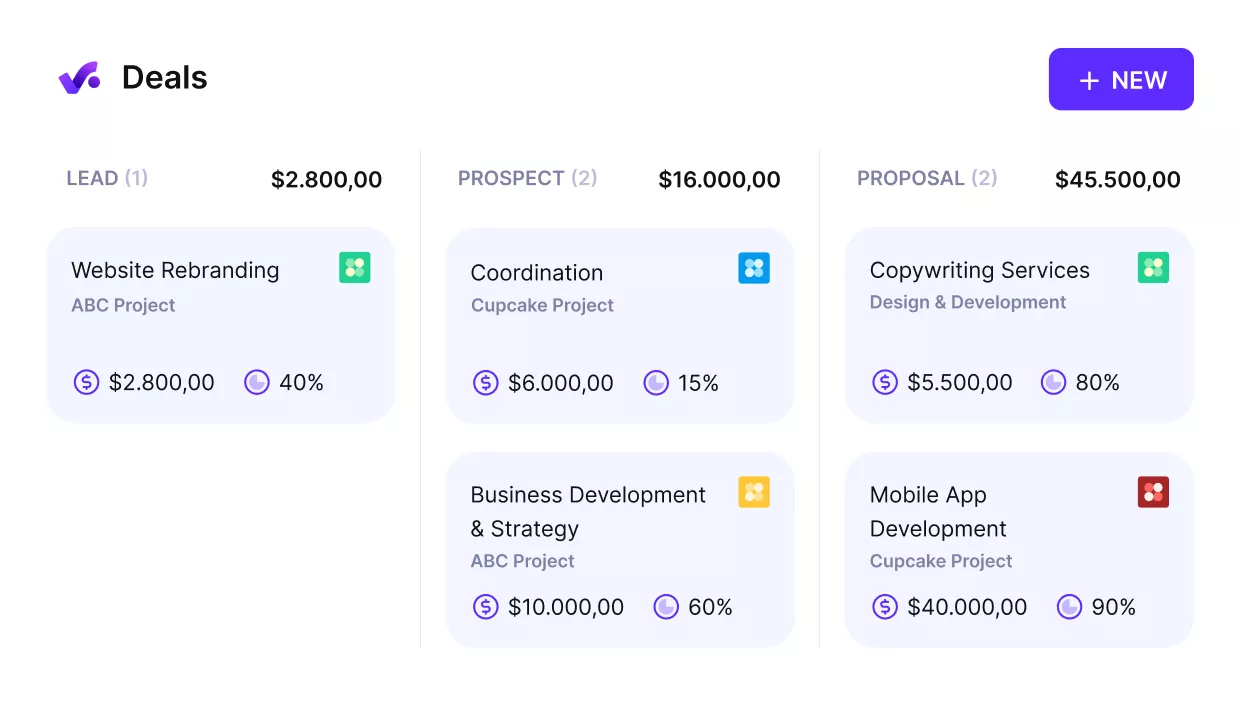This screenshot has width=1240, height=720.
Task: Select the yellow icon on Business Development & Strategy
Action: pyautogui.click(x=754, y=491)
